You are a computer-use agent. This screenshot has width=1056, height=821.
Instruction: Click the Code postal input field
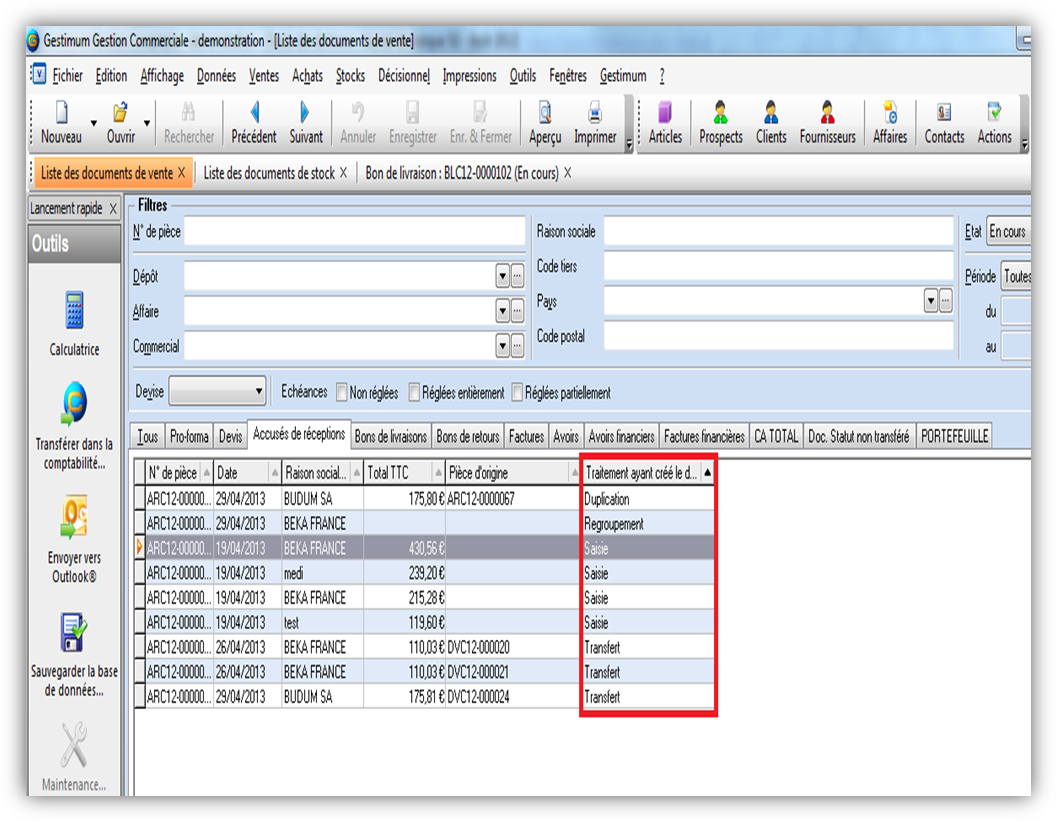click(779, 335)
